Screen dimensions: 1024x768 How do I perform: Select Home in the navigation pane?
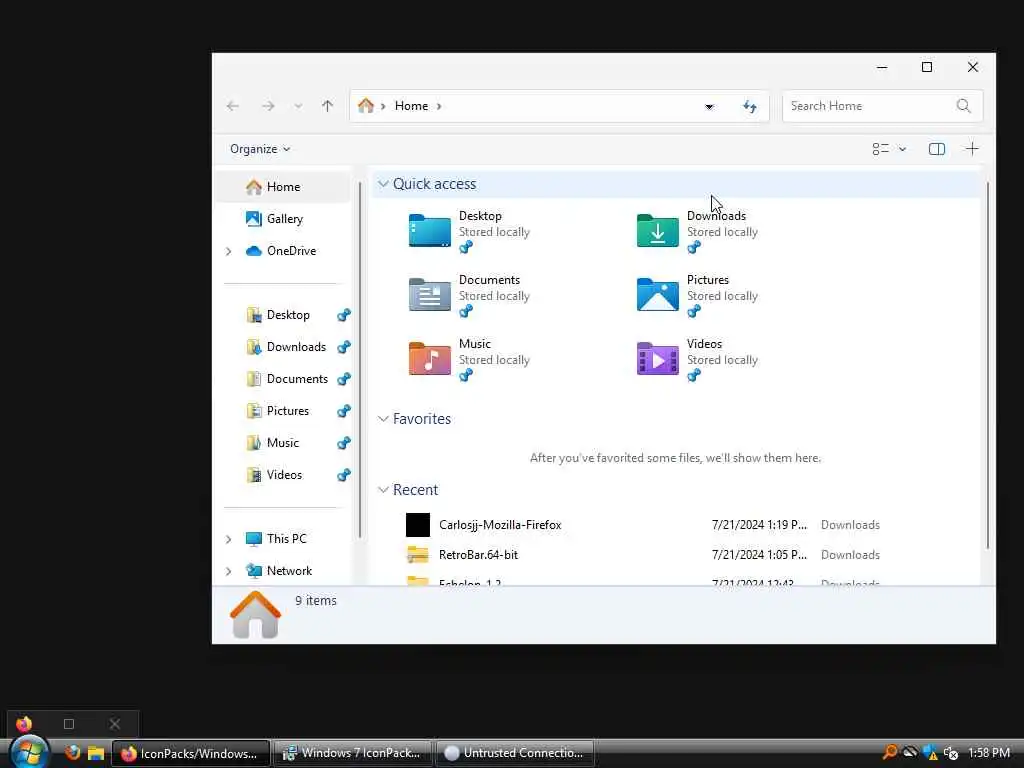(282, 187)
